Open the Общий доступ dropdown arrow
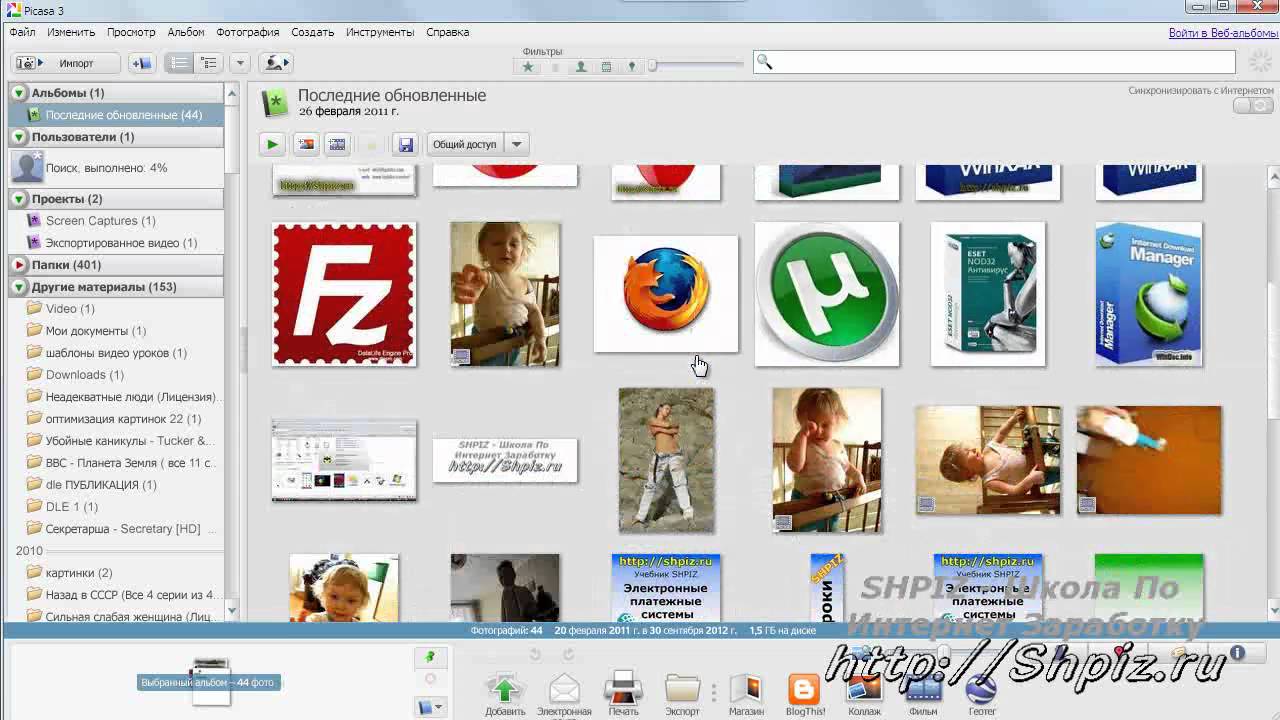Image resolution: width=1280 pixels, height=720 pixels. [x=517, y=144]
